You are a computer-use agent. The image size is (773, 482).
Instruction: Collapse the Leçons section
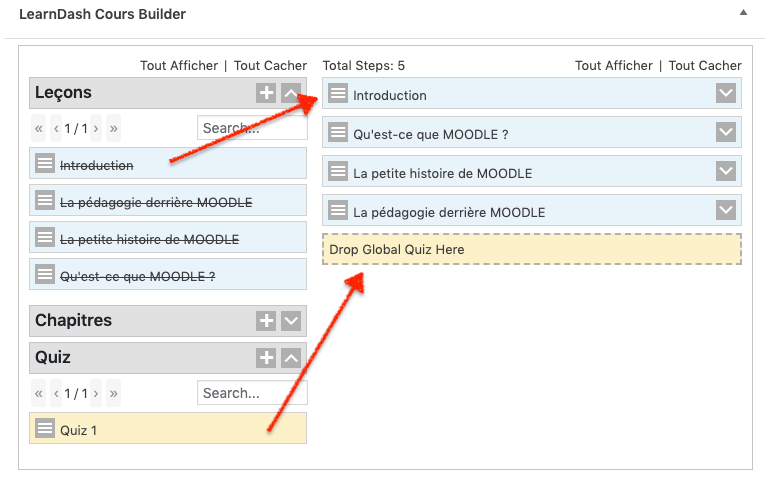point(291,93)
